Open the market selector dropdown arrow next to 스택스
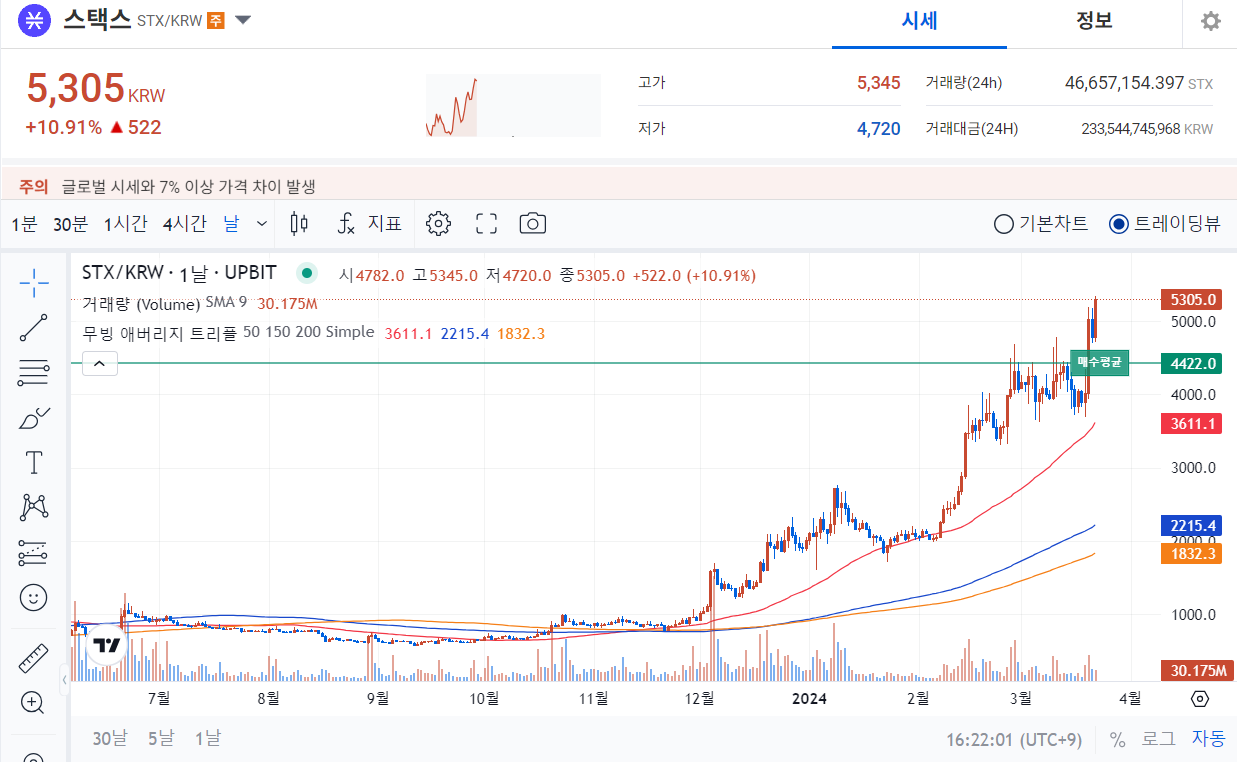 243,20
